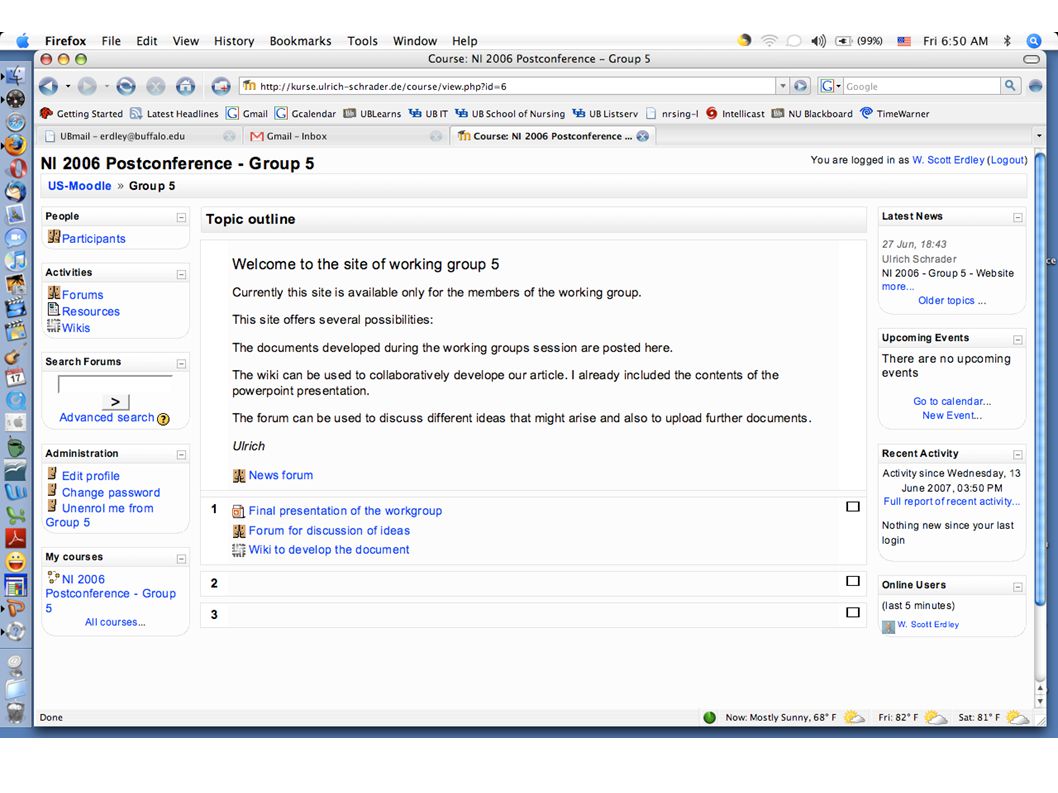Click the Forums icon in Activities block
This screenshot has height=793, width=1058.
click(x=54, y=293)
